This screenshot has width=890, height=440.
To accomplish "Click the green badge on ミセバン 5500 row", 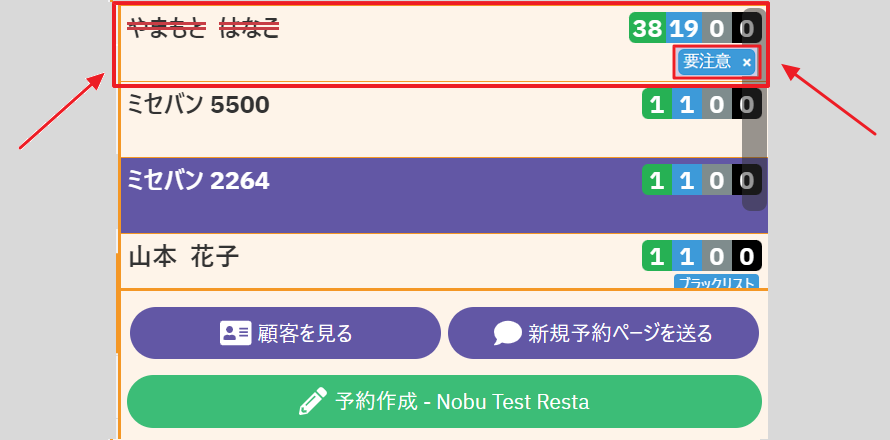I will [656, 104].
